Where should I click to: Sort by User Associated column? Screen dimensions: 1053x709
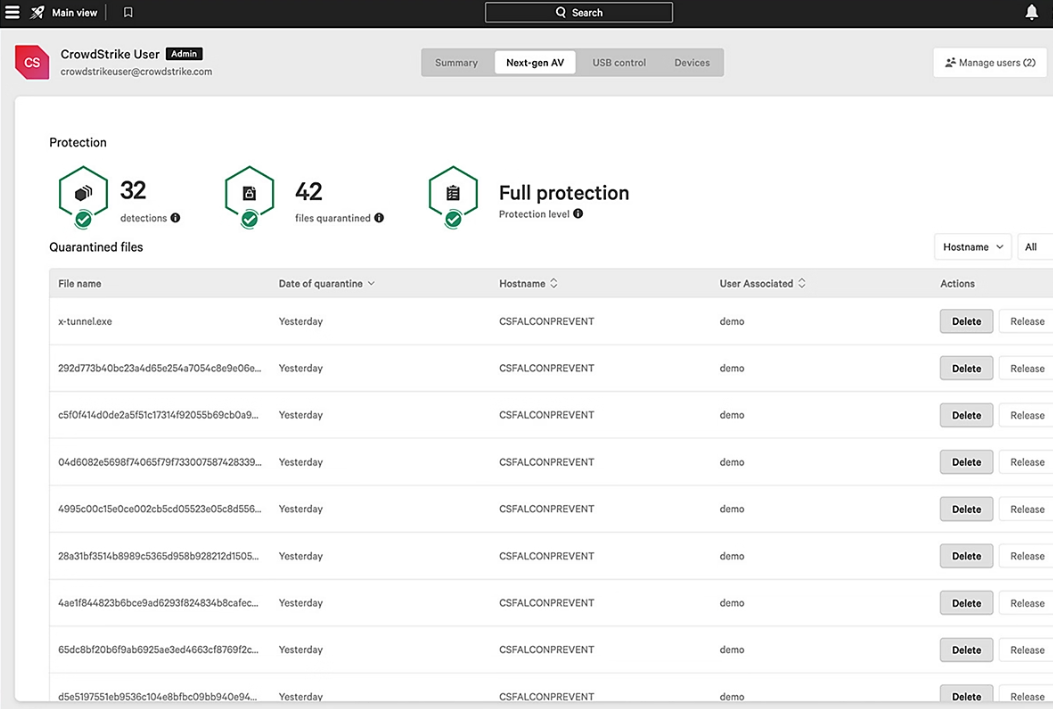click(x=762, y=284)
